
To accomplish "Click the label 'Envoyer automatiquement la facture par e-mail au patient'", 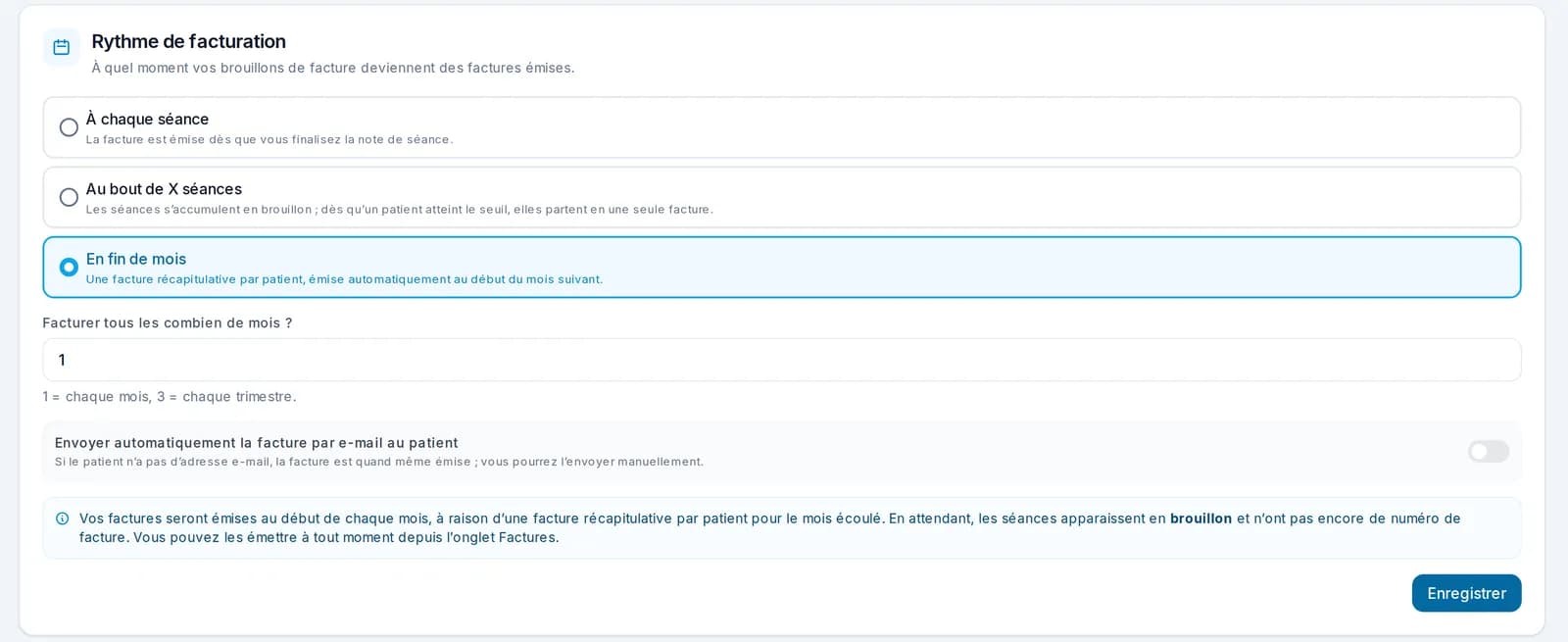I will [257, 443].
